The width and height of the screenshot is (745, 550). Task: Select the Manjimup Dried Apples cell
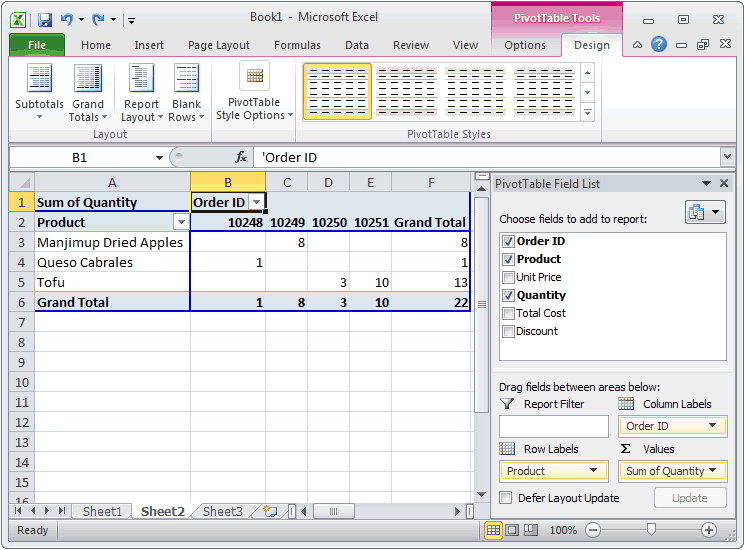tap(112, 243)
